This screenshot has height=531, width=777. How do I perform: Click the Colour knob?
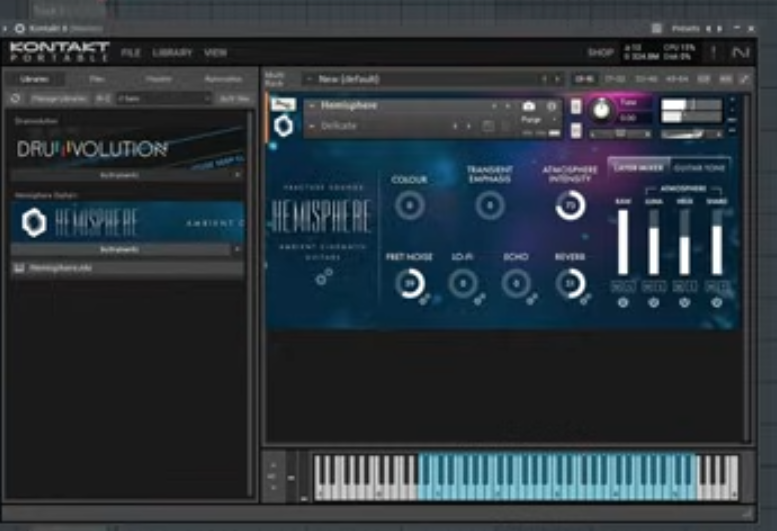[x=409, y=205]
